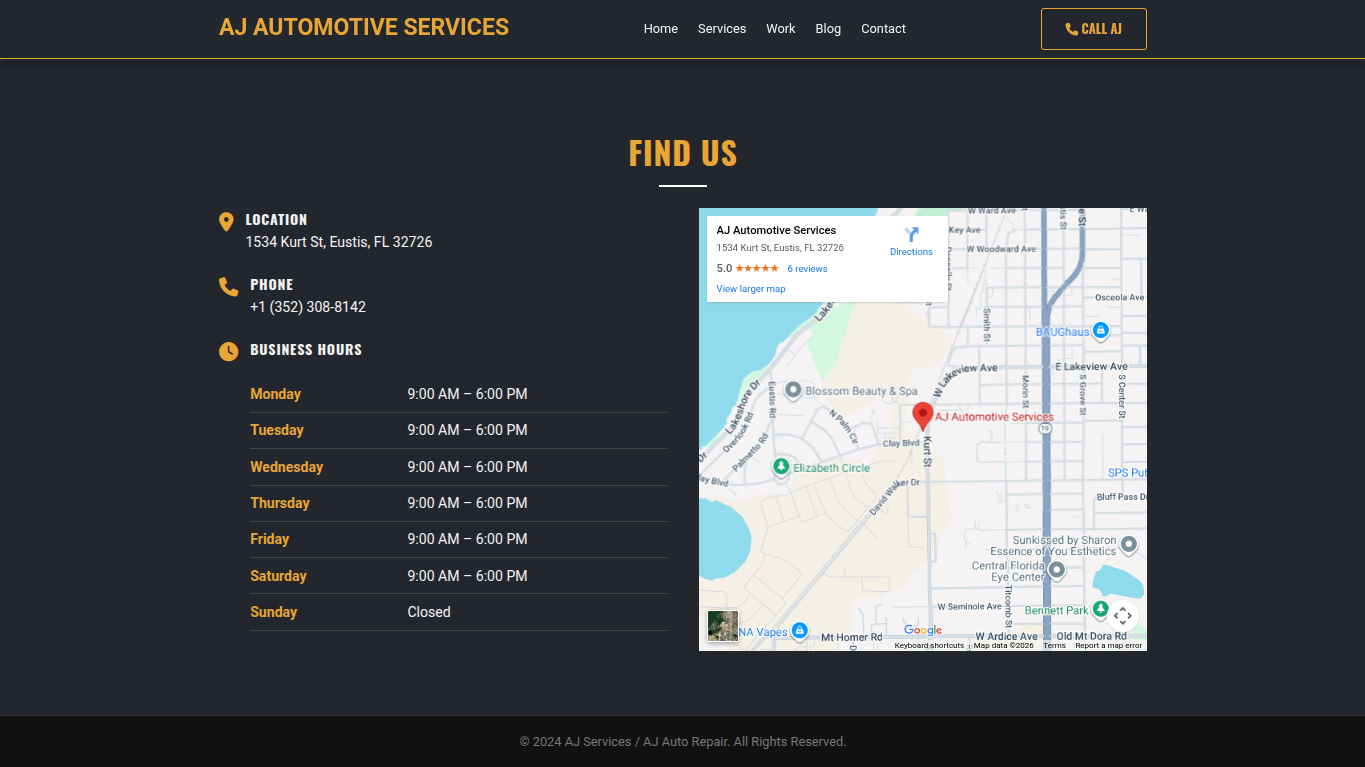Select the Bennett Park tree marker
Viewport: 1365px width, 767px height.
click(x=1100, y=609)
